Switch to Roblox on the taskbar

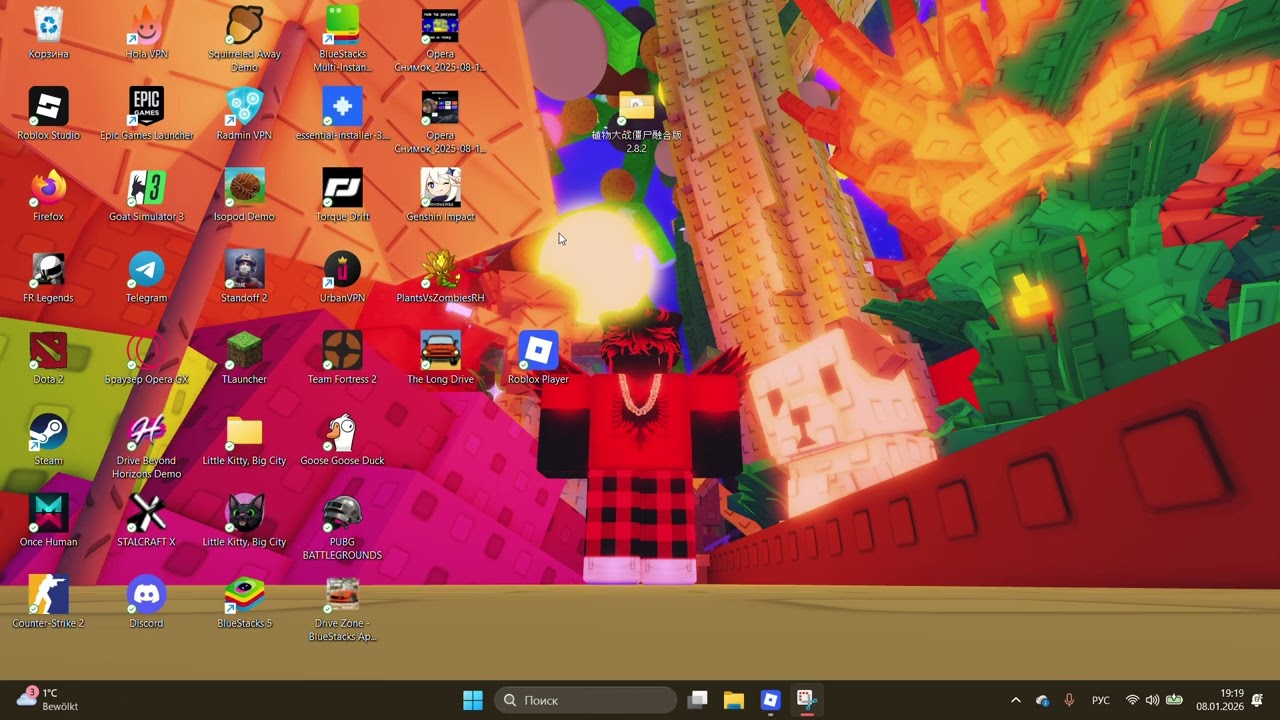tap(770, 700)
